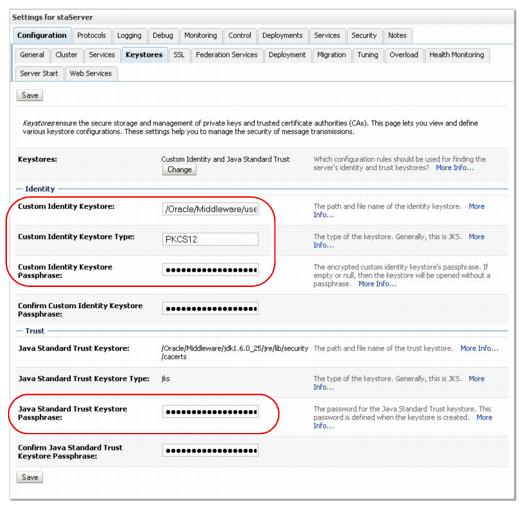Click the 'Custom Identity and Java Standard Trust' value

click(x=225, y=159)
